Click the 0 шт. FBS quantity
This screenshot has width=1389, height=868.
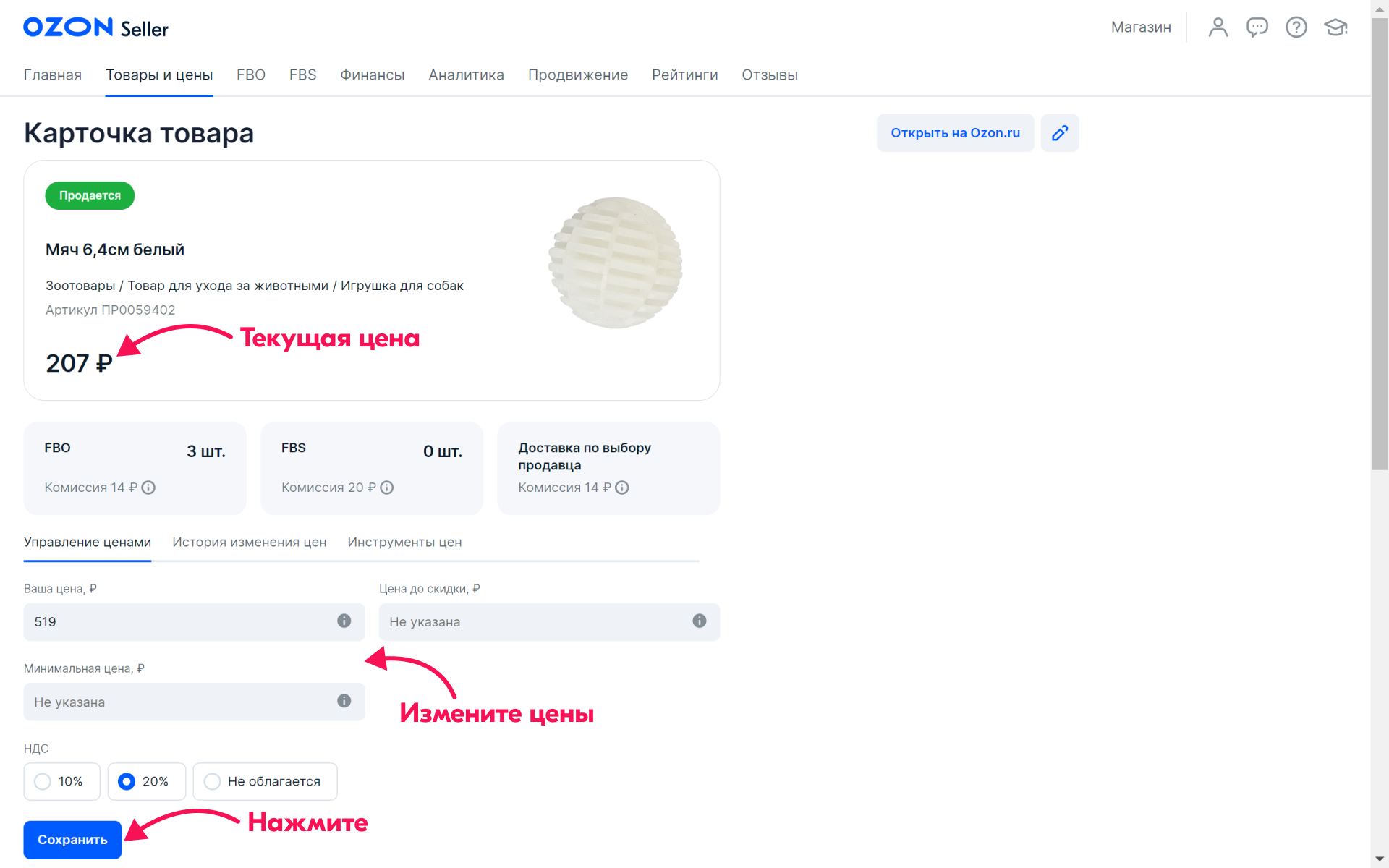pos(443,451)
